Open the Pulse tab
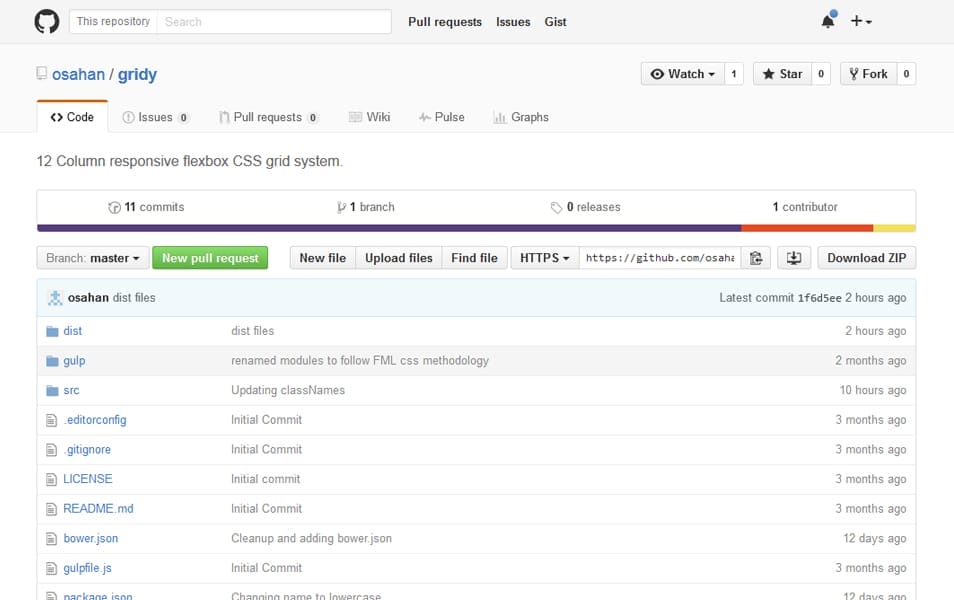 click(442, 117)
